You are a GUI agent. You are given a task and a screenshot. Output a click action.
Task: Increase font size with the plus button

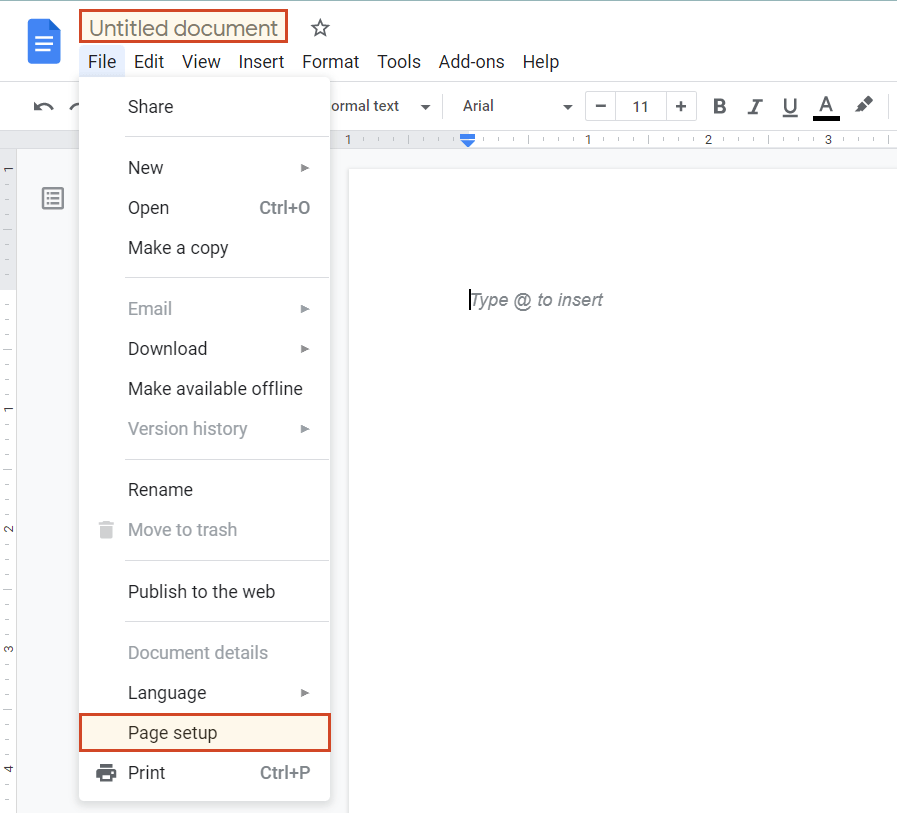coord(679,106)
